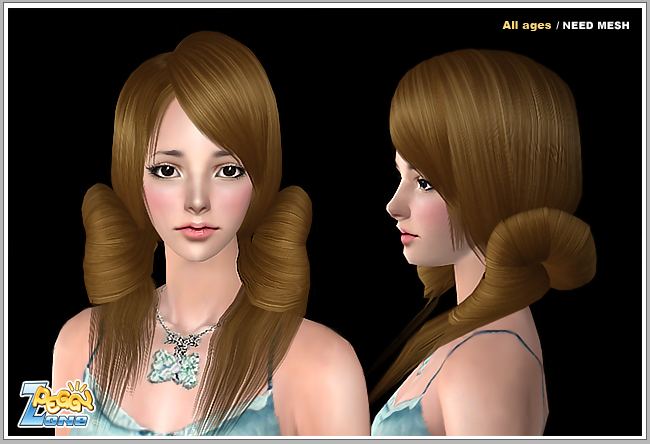This screenshot has height=444, width=650.
Task: Click the "NEED MESH" text
Action: (597, 25)
